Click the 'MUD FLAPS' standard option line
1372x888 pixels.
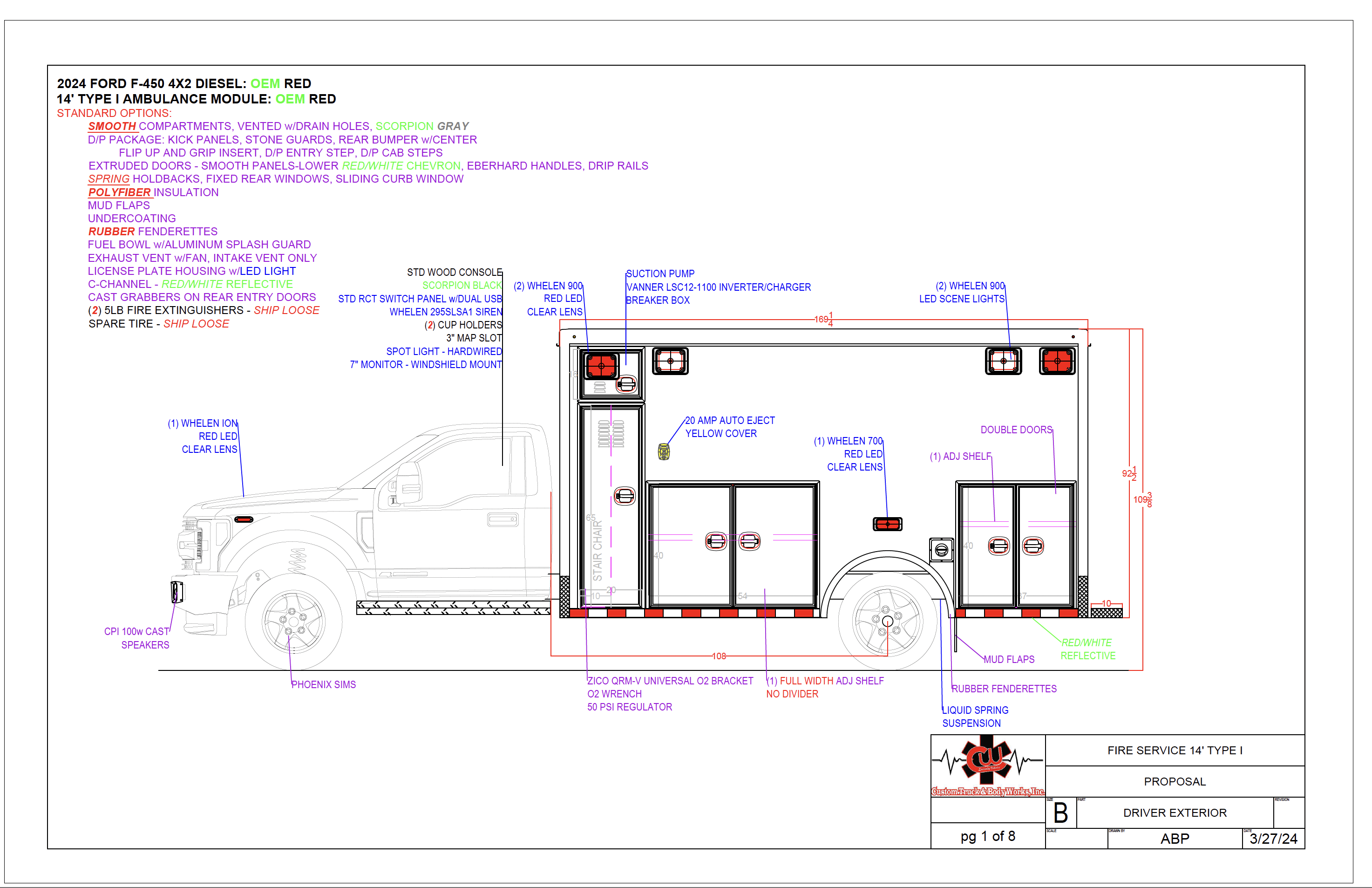coord(119,205)
